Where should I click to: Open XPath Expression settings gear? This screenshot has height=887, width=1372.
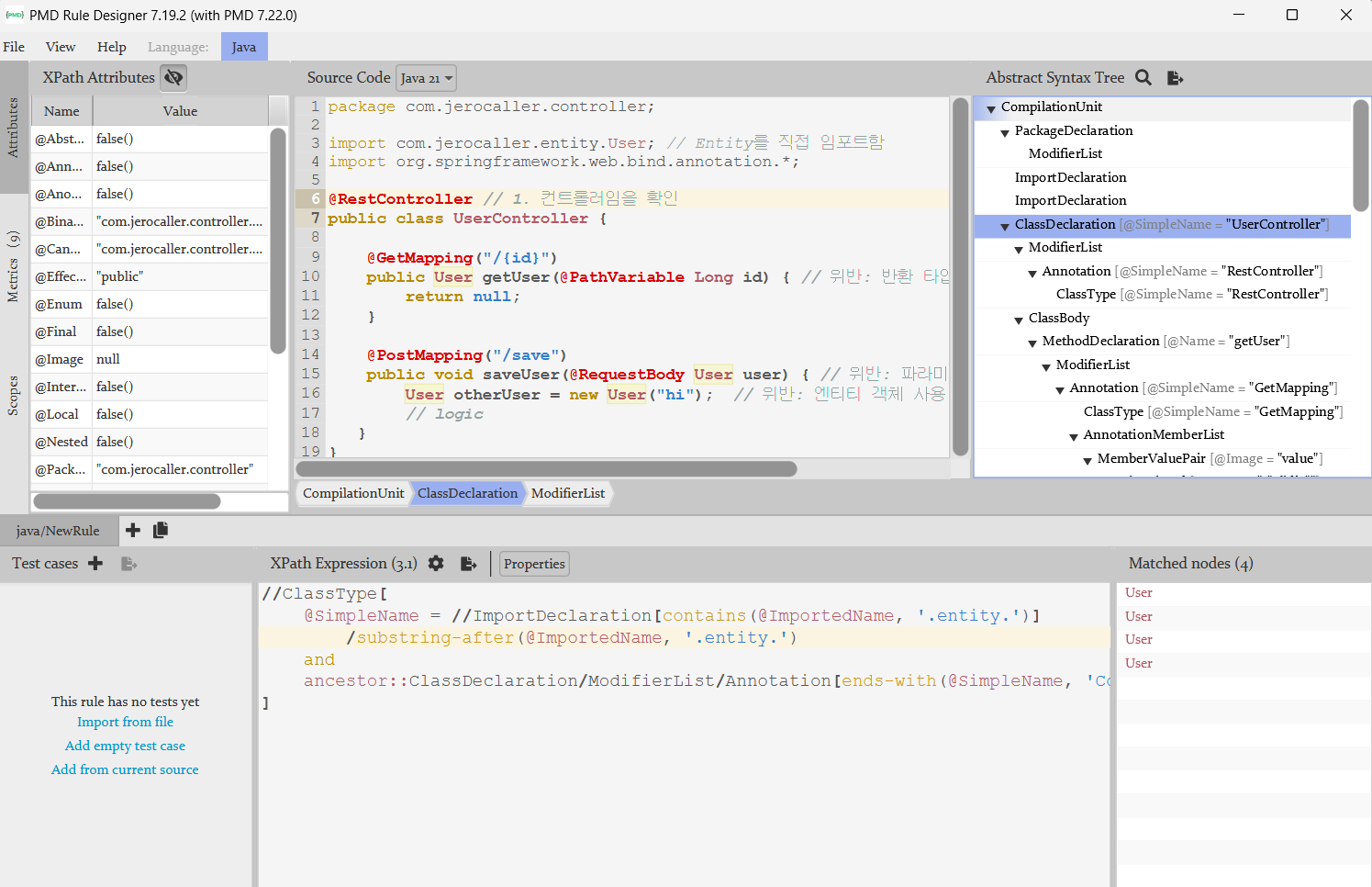436,563
